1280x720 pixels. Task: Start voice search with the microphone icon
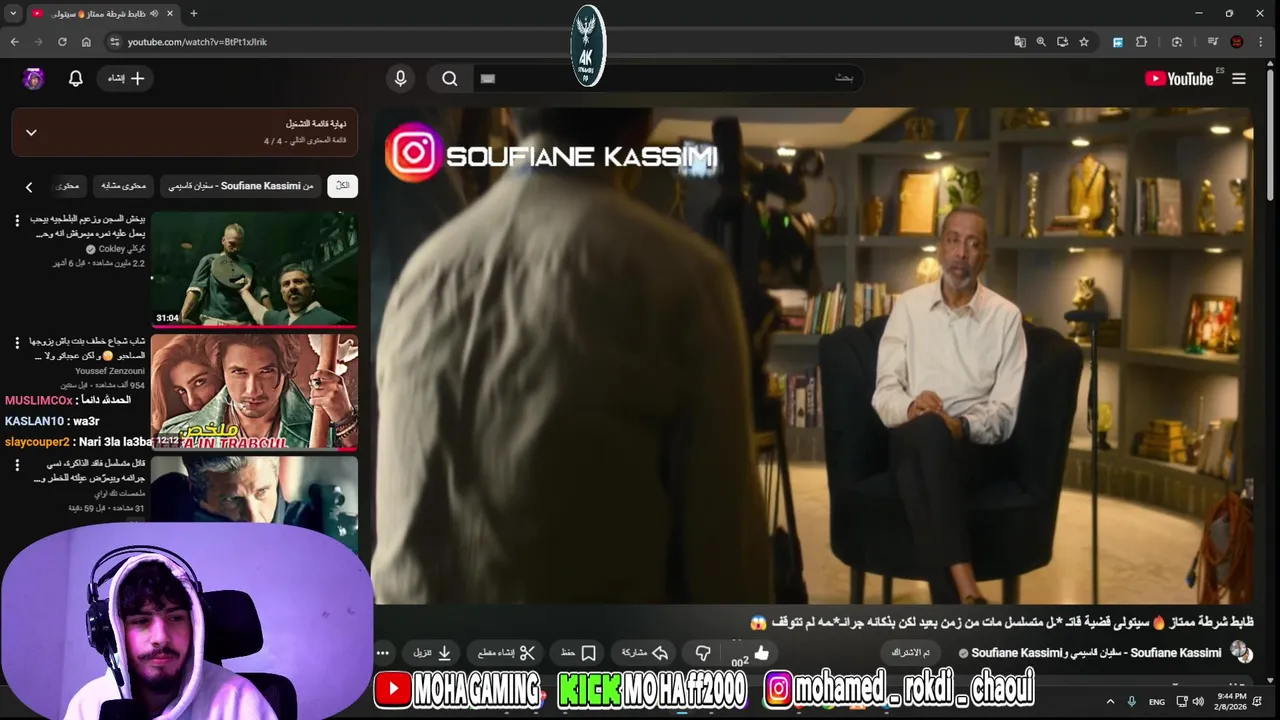click(x=401, y=78)
